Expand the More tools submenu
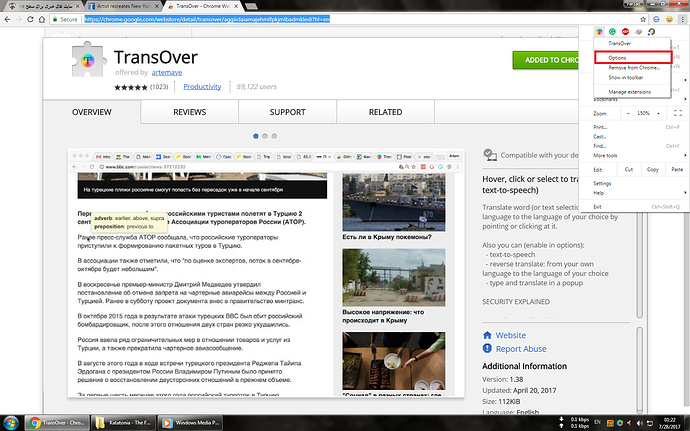 coord(634,155)
